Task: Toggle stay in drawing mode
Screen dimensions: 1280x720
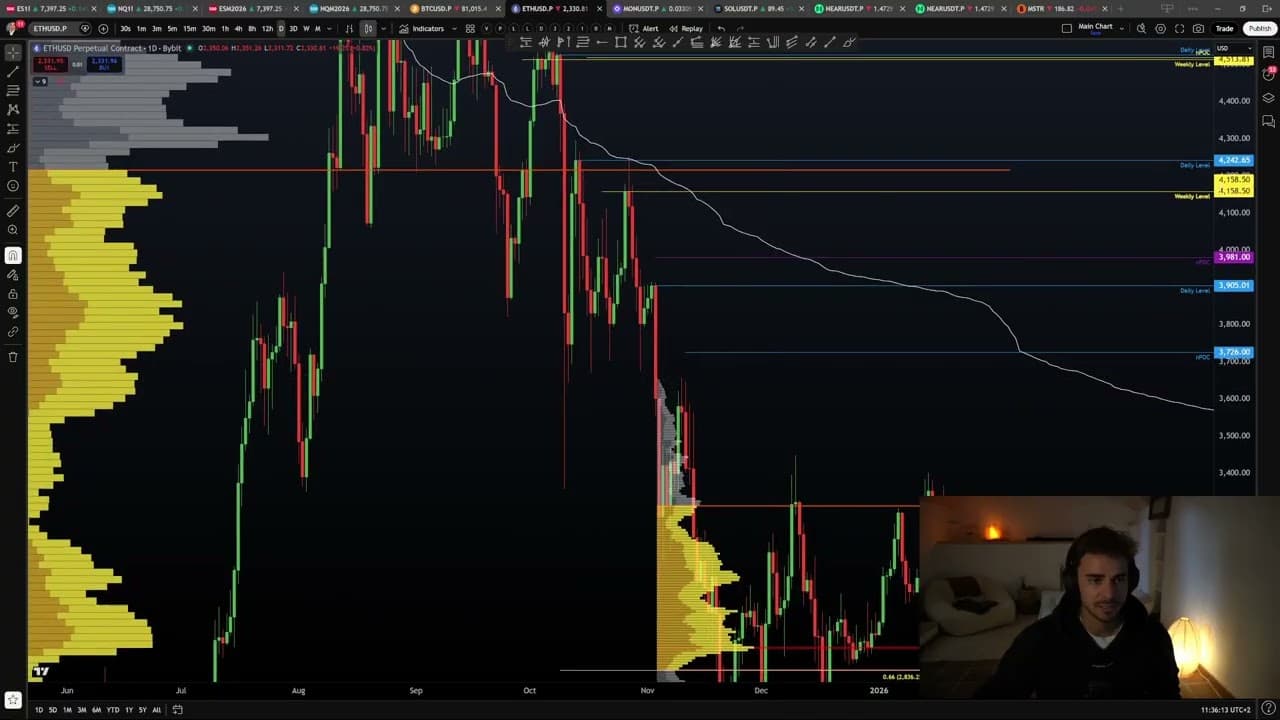Action: point(13,274)
